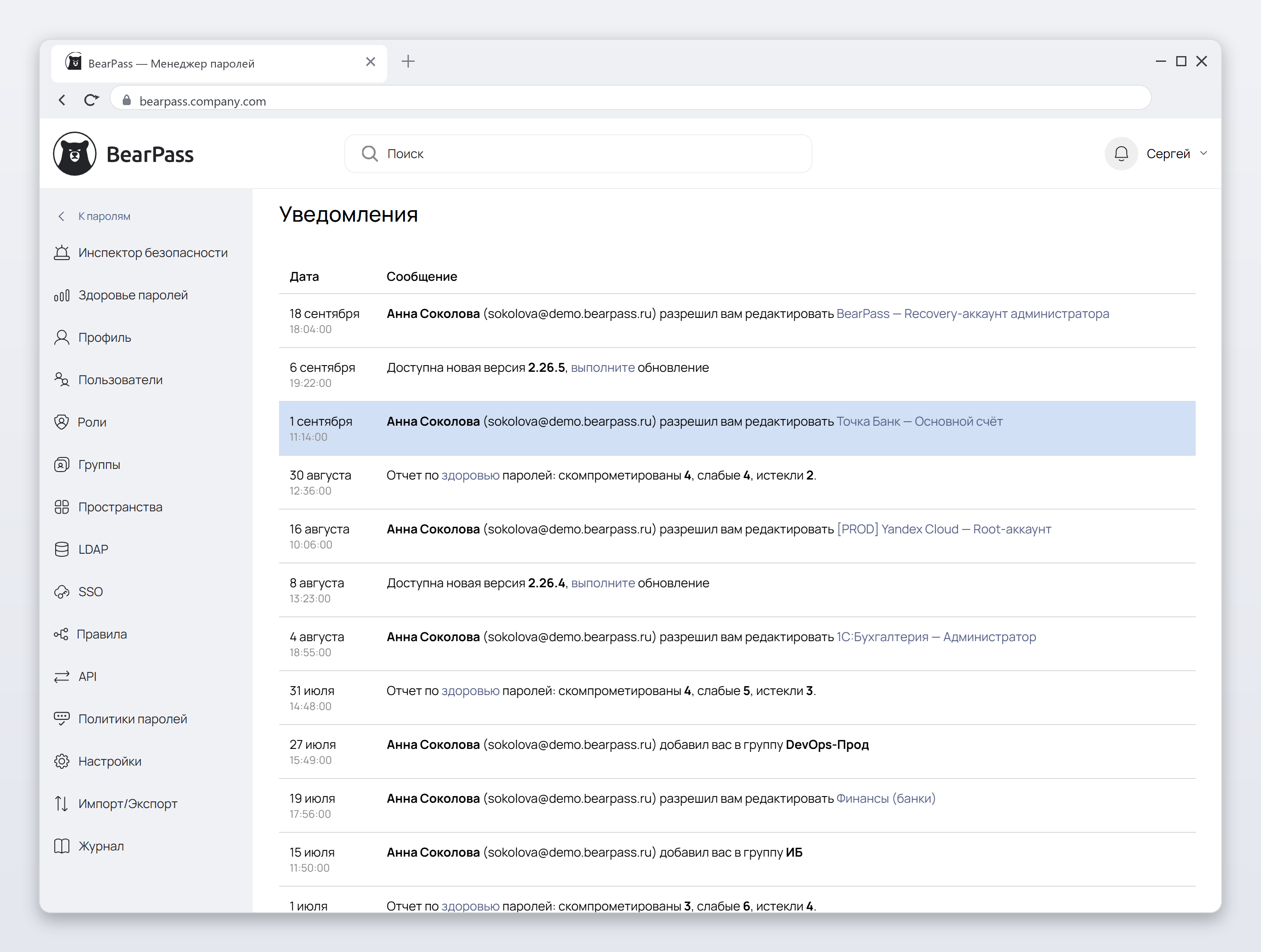Click the Дата column header

click(304, 276)
